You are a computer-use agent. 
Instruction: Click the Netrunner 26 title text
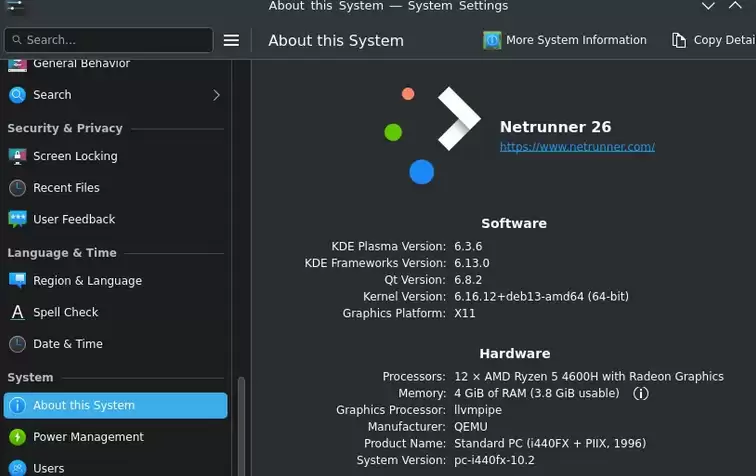pyautogui.click(x=555, y=127)
